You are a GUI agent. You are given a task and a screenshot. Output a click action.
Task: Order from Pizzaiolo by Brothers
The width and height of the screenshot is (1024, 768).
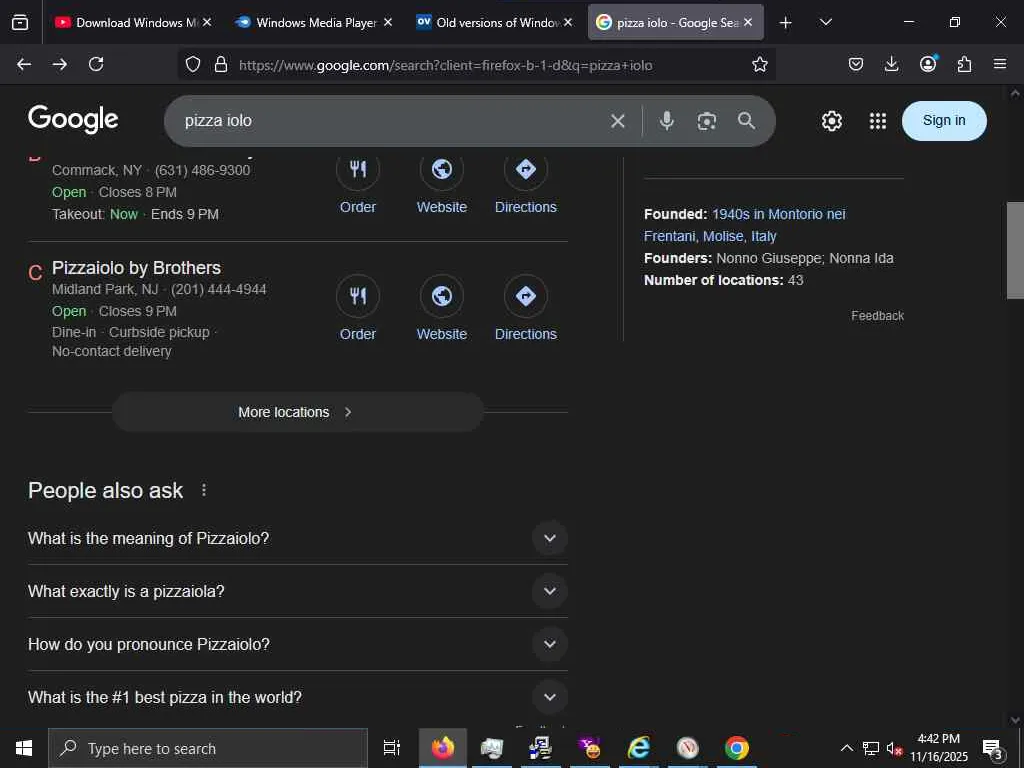click(358, 308)
